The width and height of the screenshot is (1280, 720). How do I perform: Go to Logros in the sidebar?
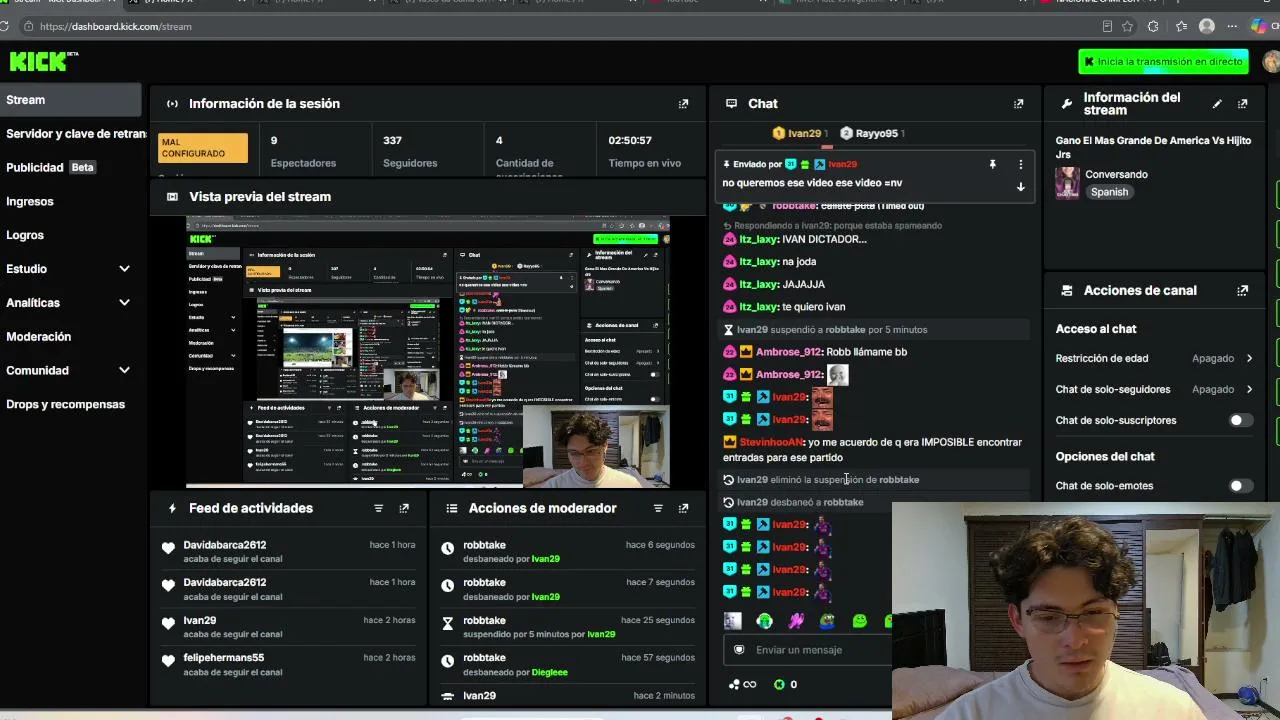click(25, 236)
